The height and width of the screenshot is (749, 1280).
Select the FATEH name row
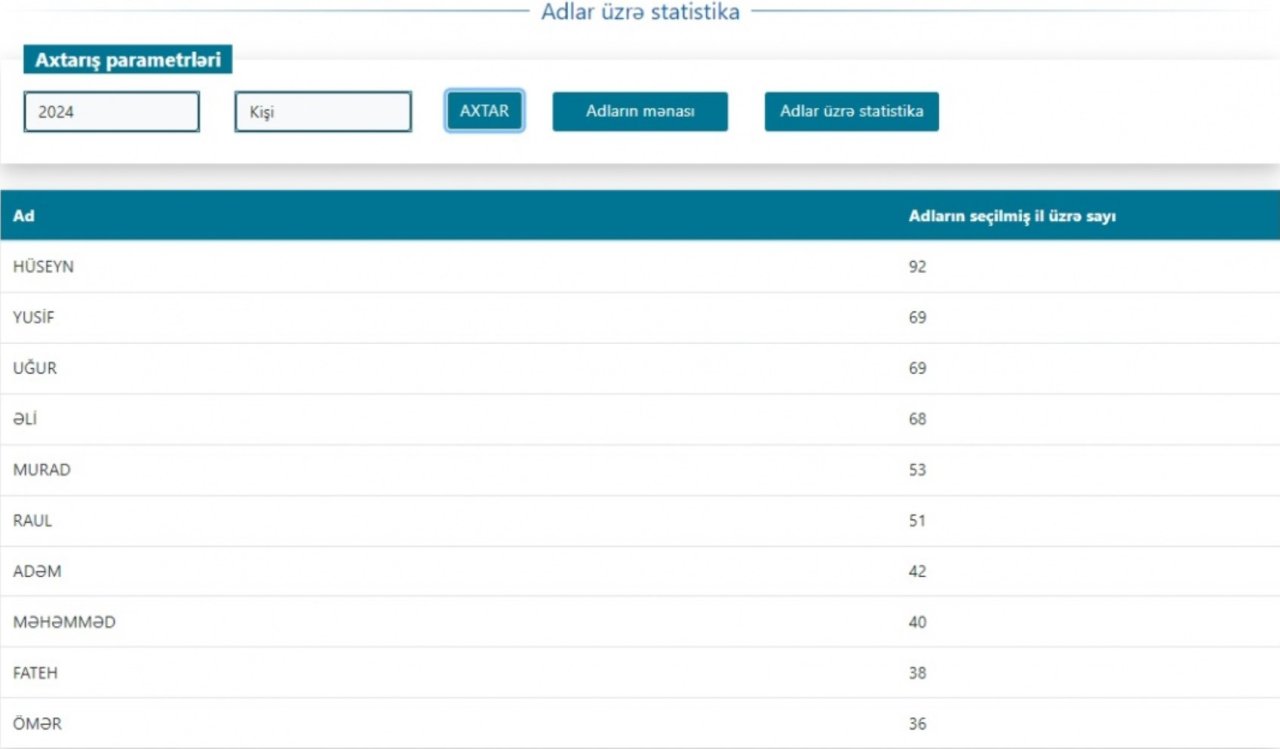640,673
